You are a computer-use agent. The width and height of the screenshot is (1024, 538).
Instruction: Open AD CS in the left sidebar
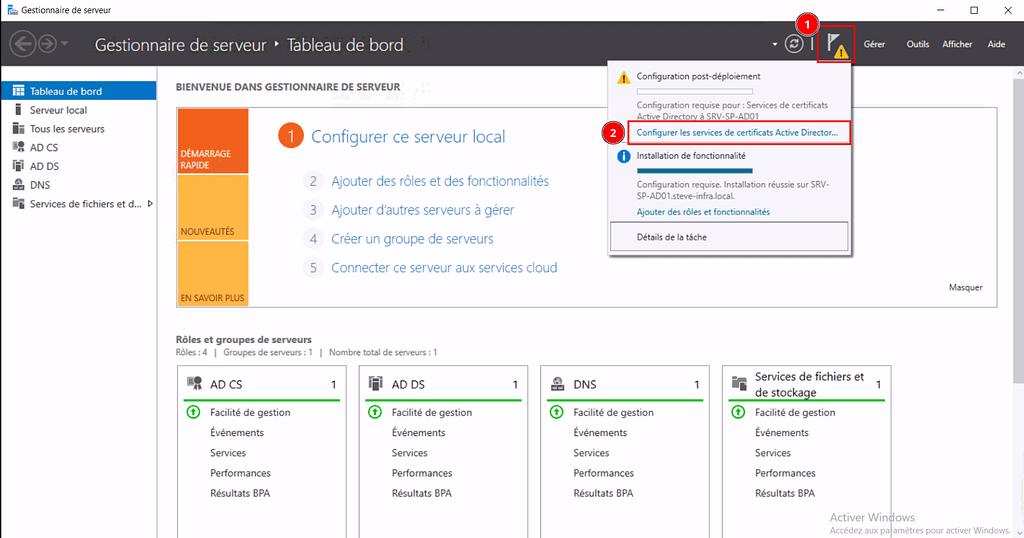[43, 147]
